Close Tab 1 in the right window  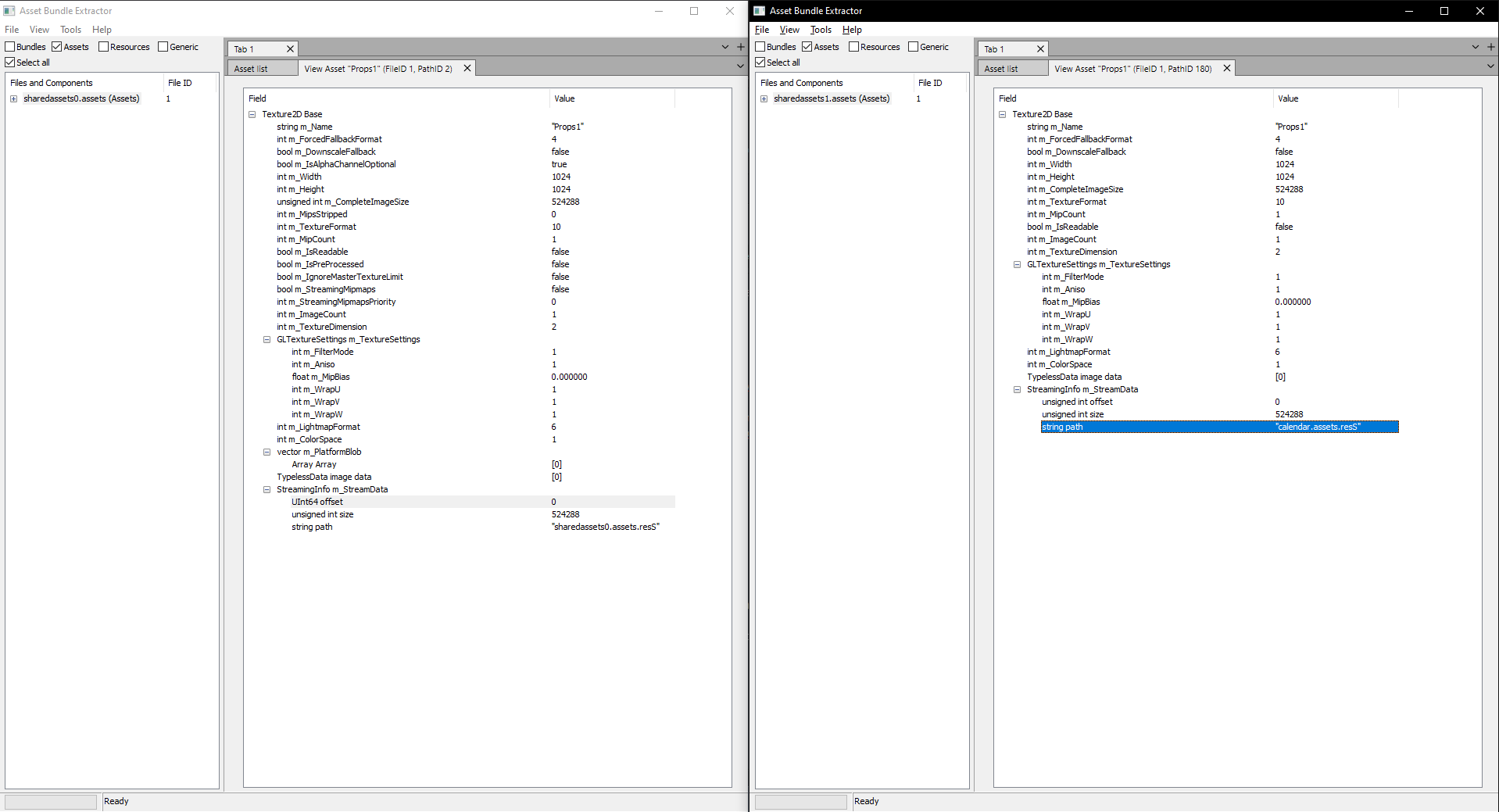pos(1040,49)
